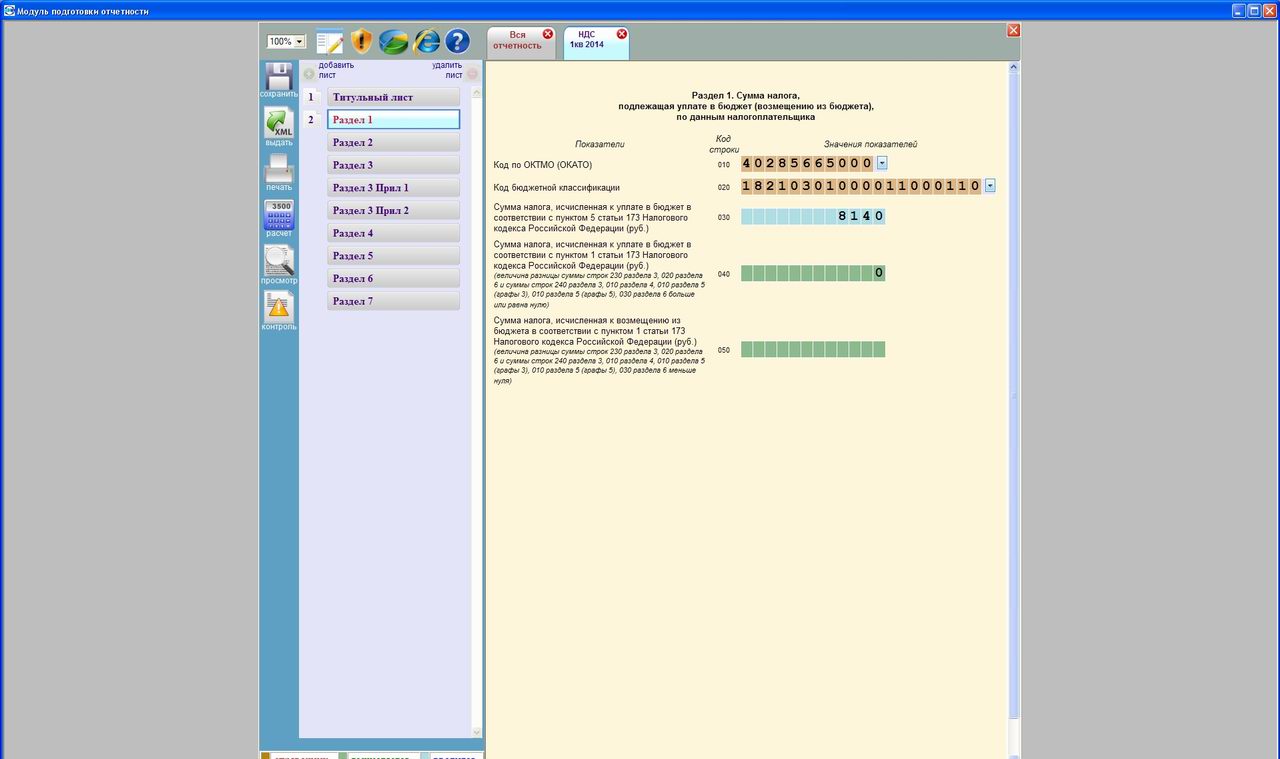Click the add sheet (добавить лист) plus icon
Viewport: 1280px width, 759px height.
[309, 73]
